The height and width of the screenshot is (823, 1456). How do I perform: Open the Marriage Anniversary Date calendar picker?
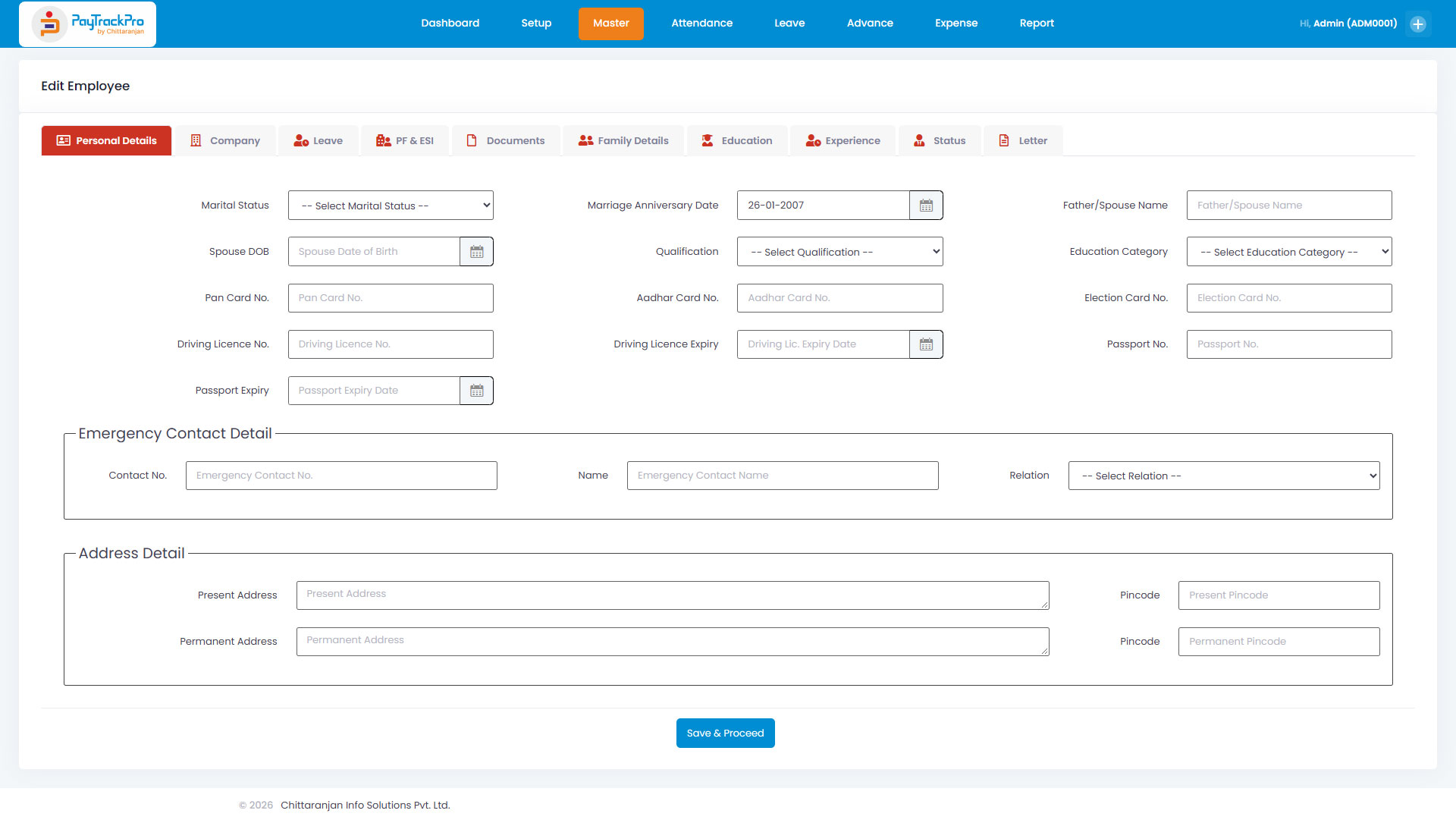[x=926, y=206]
